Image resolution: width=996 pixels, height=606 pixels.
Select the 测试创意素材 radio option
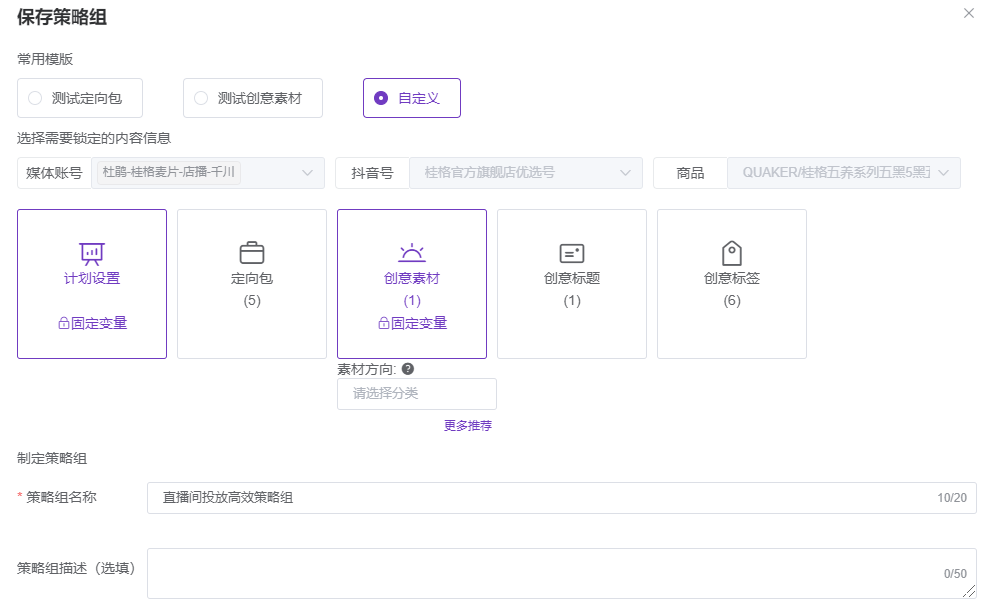click(x=253, y=98)
